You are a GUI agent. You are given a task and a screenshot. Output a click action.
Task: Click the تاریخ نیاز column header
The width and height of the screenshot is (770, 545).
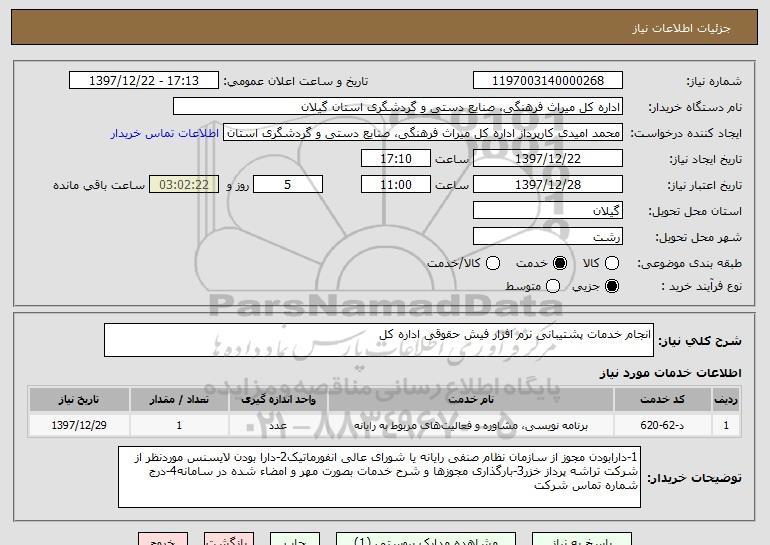[79, 400]
